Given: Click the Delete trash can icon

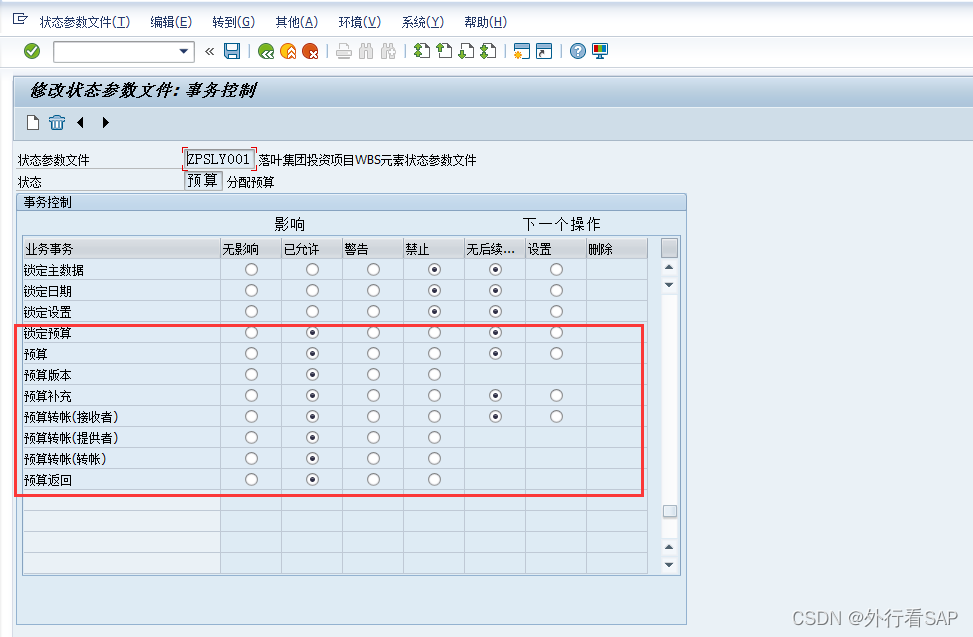Looking at the screenshot, I should [x=57, y=122].
